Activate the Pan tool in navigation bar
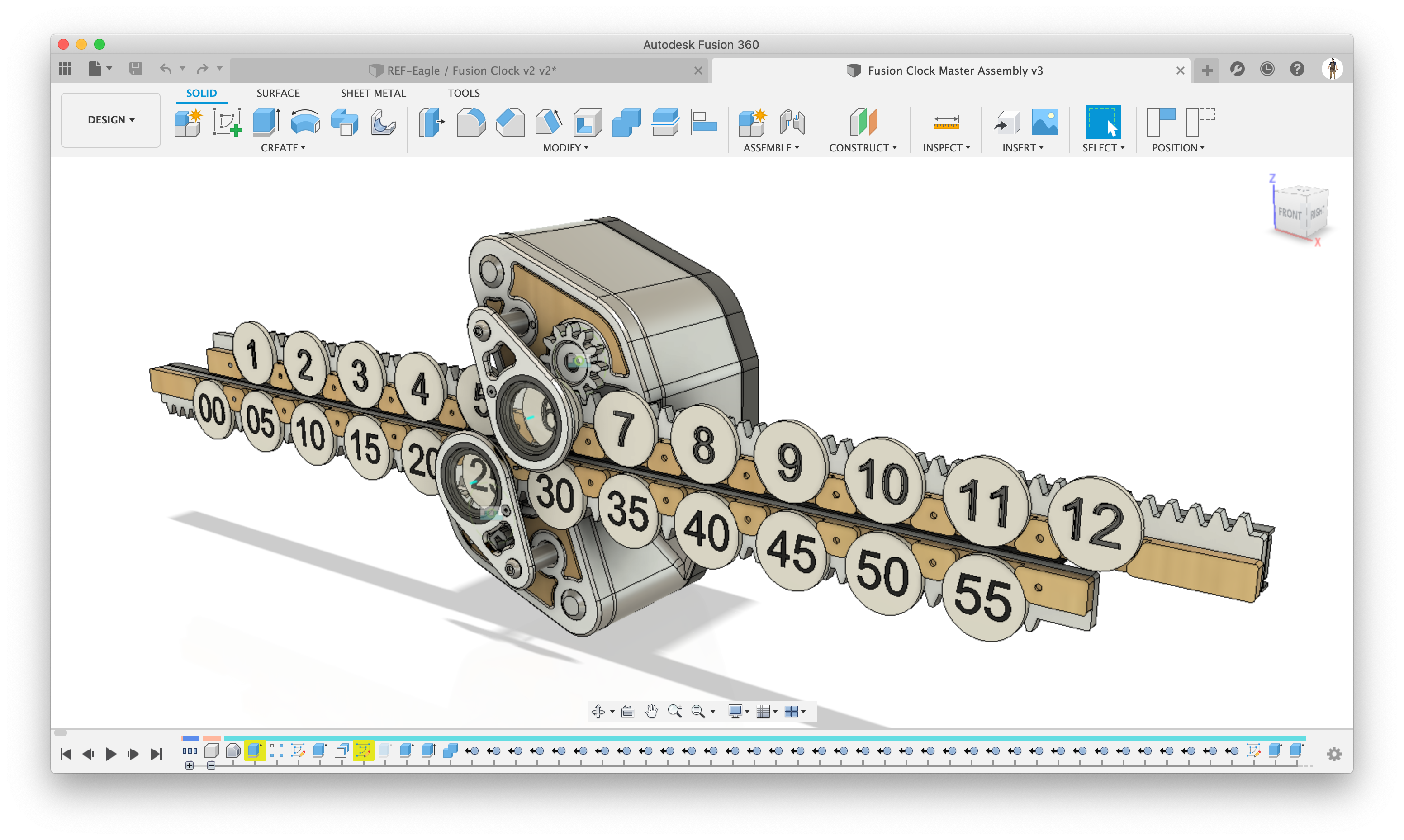Screen dimensions: 1404x840 point(651,712)
